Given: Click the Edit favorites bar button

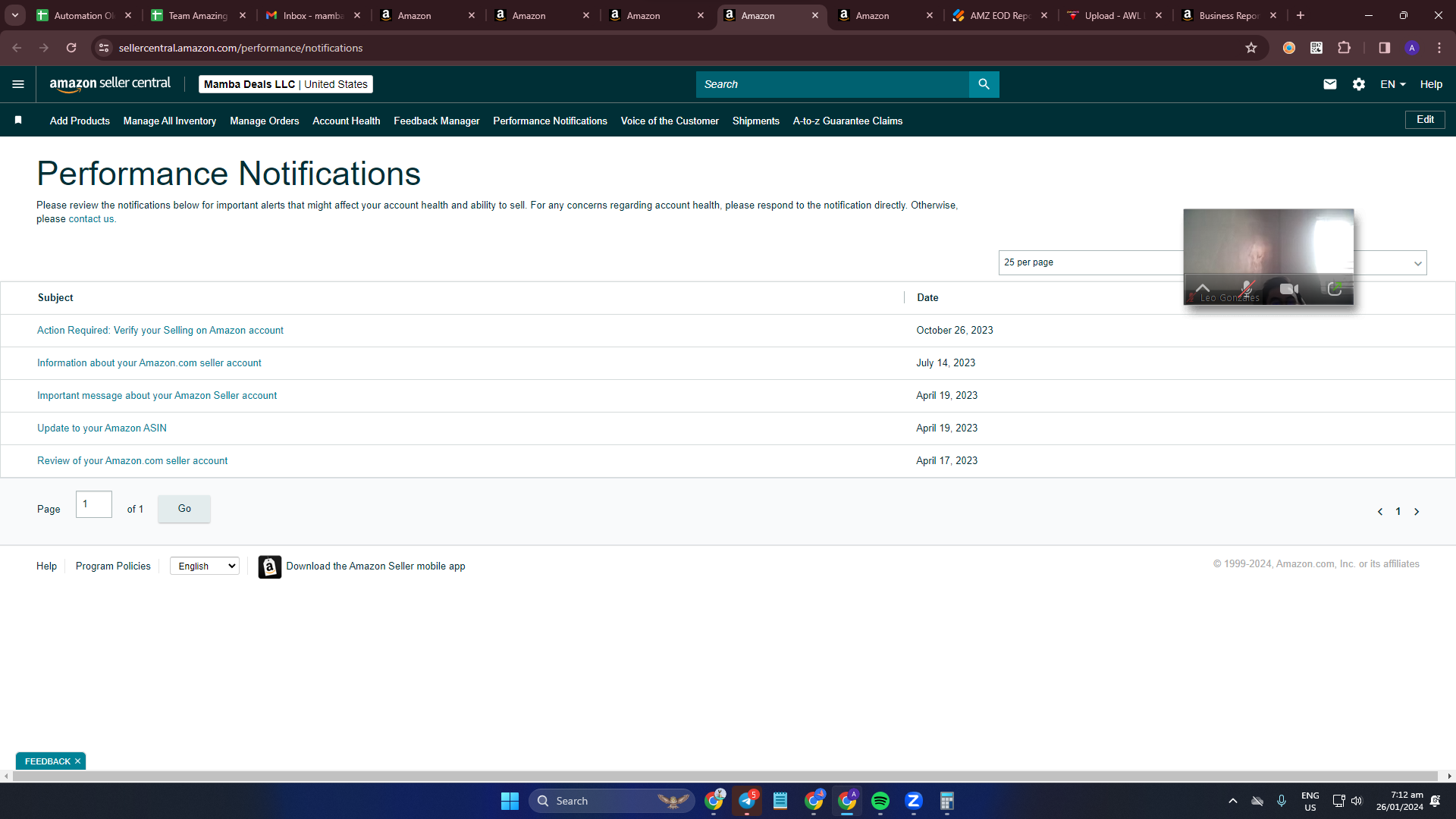Looking at the screenshot, I should click(1425, 120).
